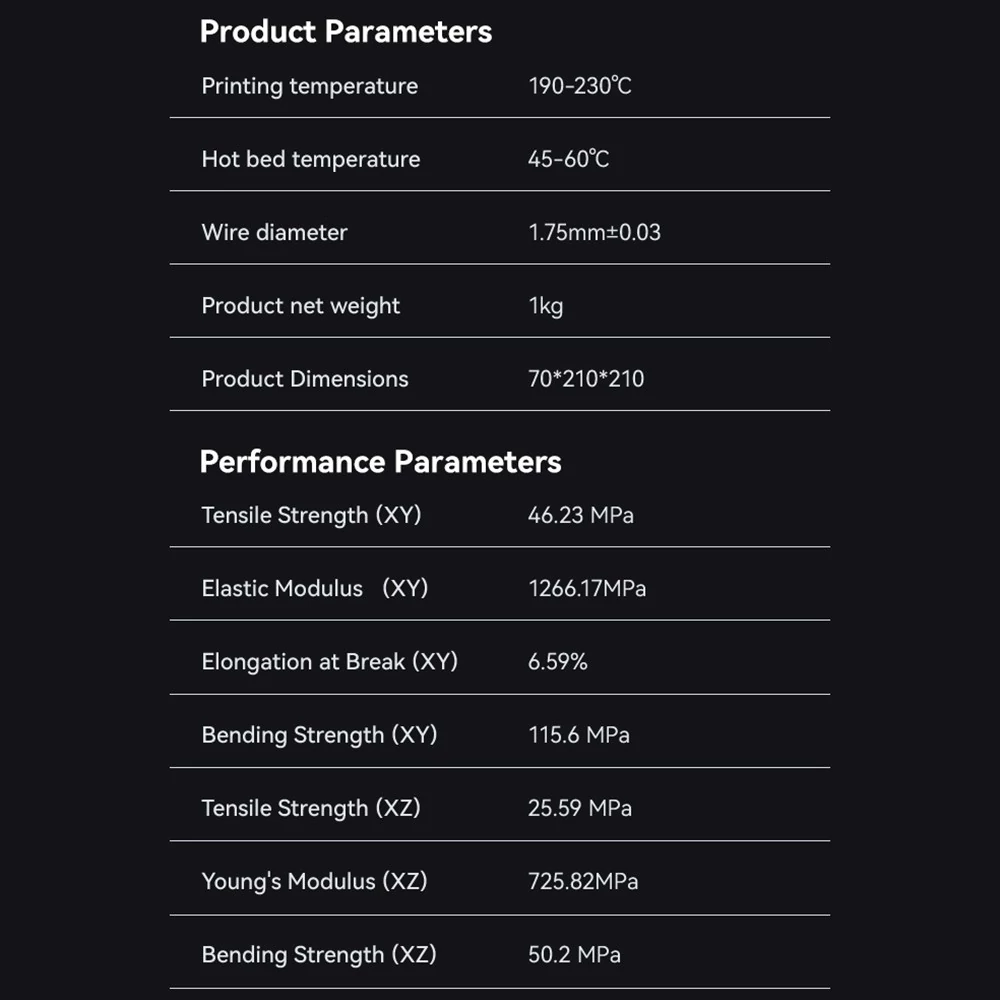This screenshot has height=1000, width=1000.
Task: Select the Wire diameter label
Action: [x=274, y=232]
